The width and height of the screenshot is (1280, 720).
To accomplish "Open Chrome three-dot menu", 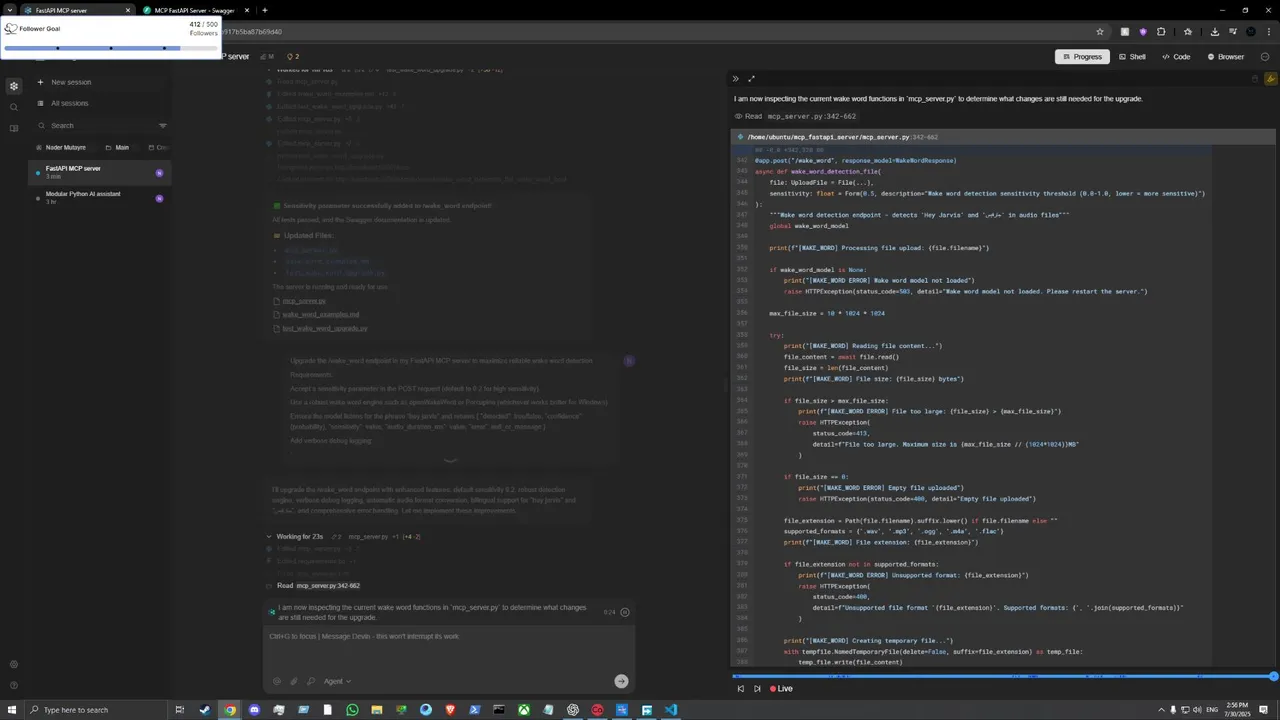I will pyautogui.click(x=1268, y=31).
